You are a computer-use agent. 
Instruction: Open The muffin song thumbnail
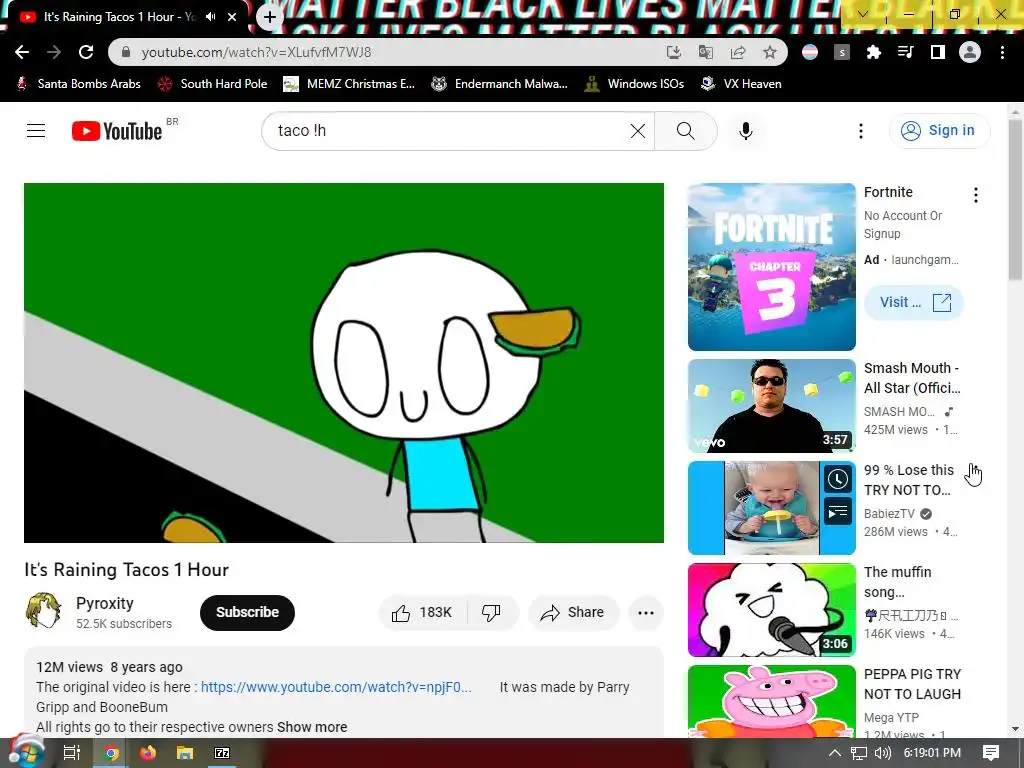(771, 609)
